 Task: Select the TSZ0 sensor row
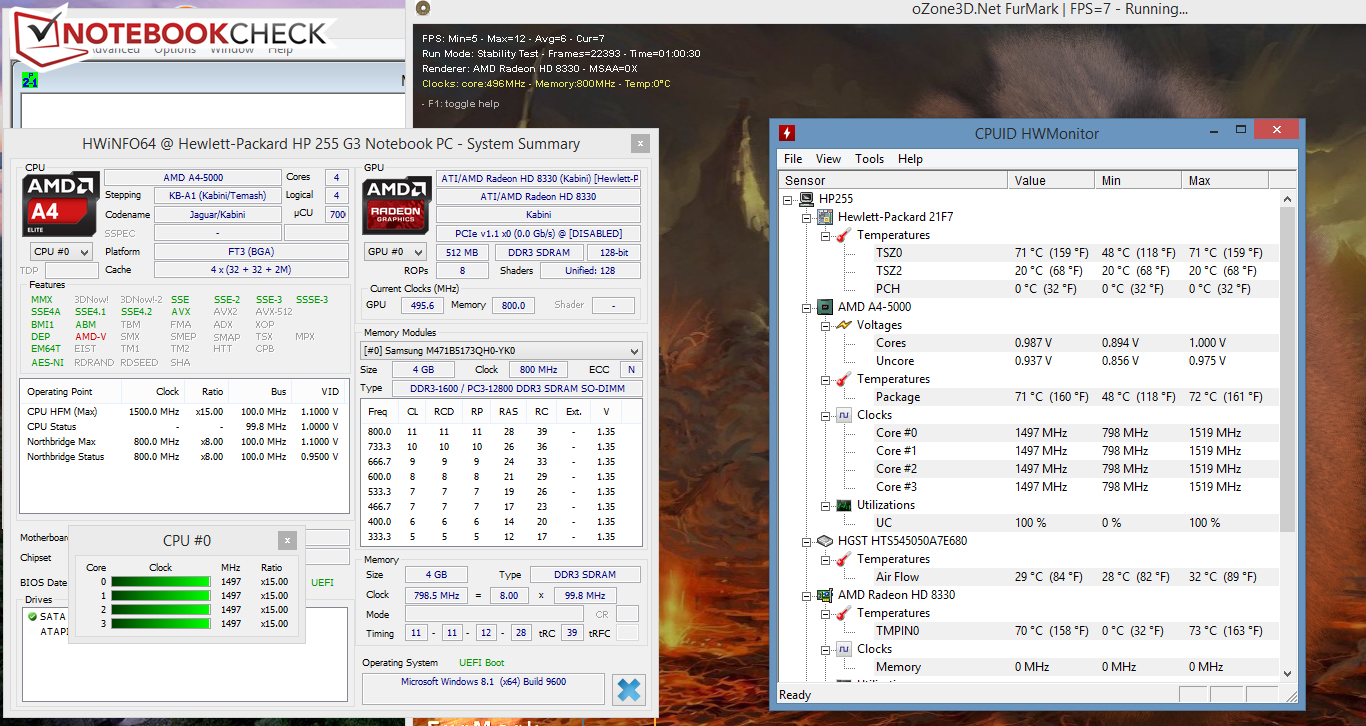pyautogui.click(x=1030, y=253)
